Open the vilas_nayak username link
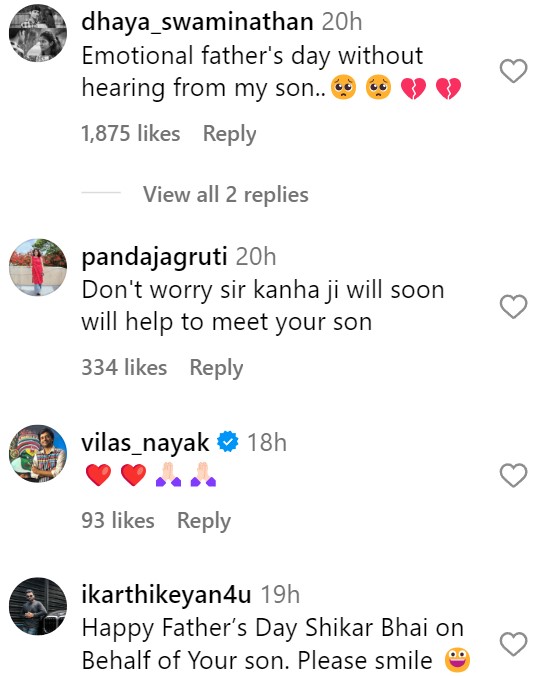The height and width of the screenshot is (676, 540). point(146,443)
